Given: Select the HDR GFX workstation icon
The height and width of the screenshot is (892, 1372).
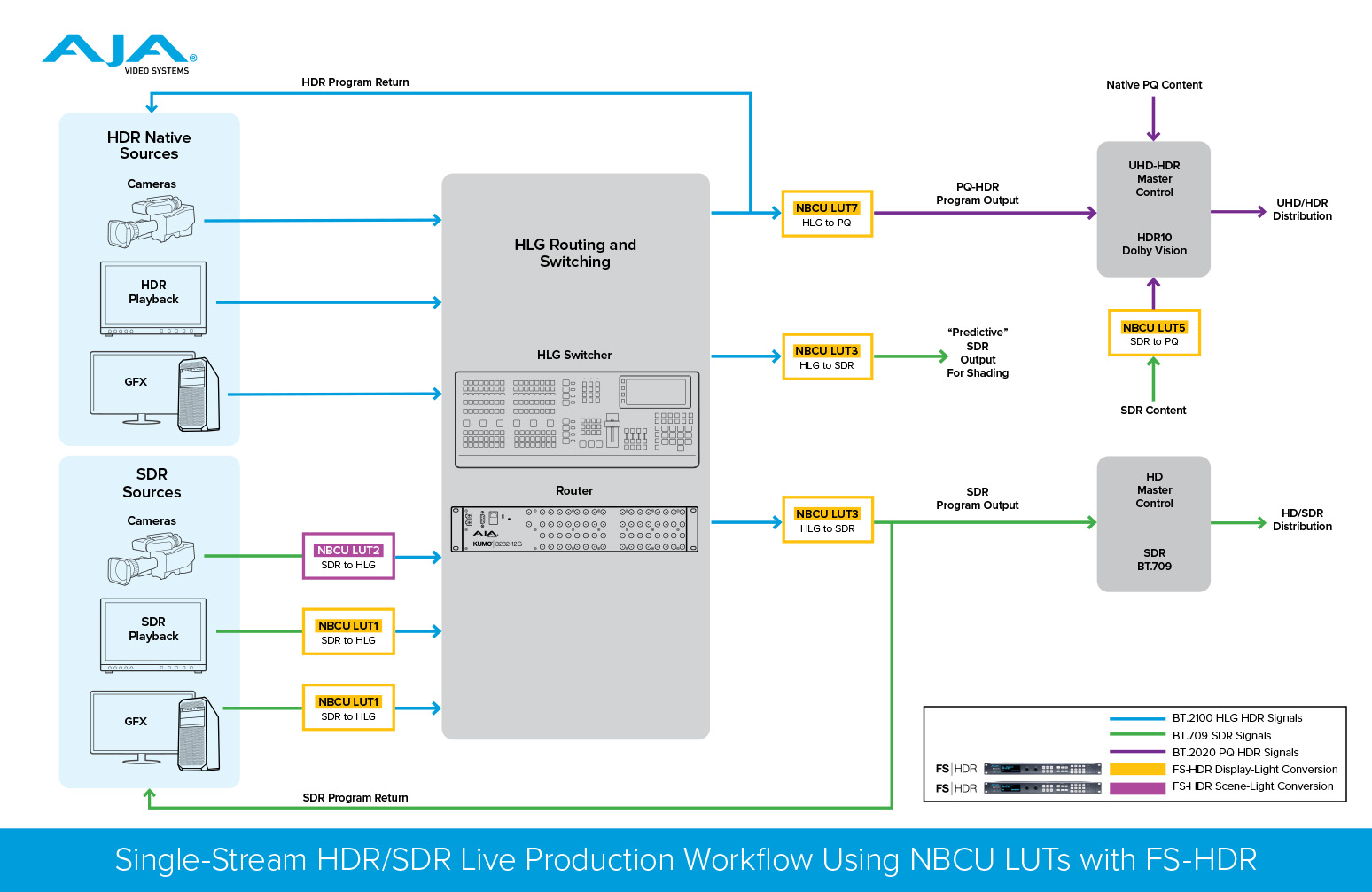Looking at the screenshot, I should click(155, 391).
